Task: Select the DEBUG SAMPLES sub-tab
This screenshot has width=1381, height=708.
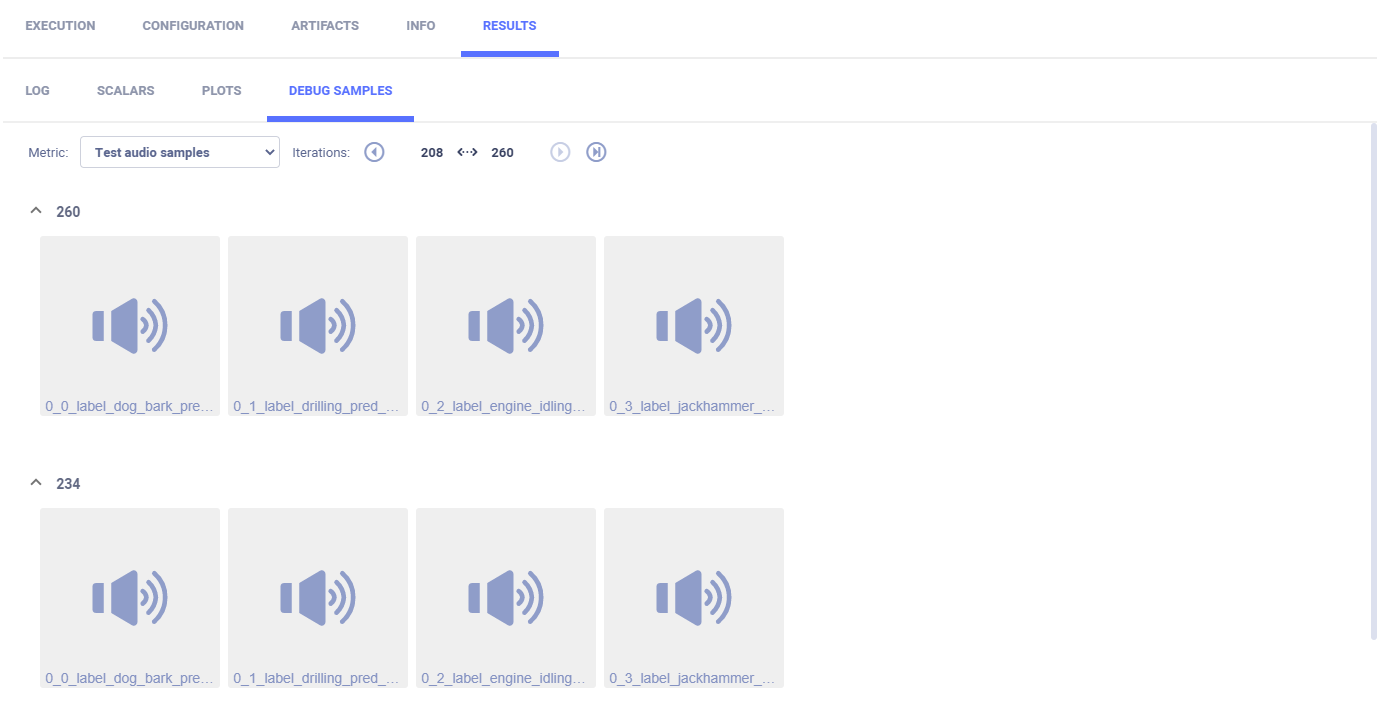Action: click(x=341, y=90)
